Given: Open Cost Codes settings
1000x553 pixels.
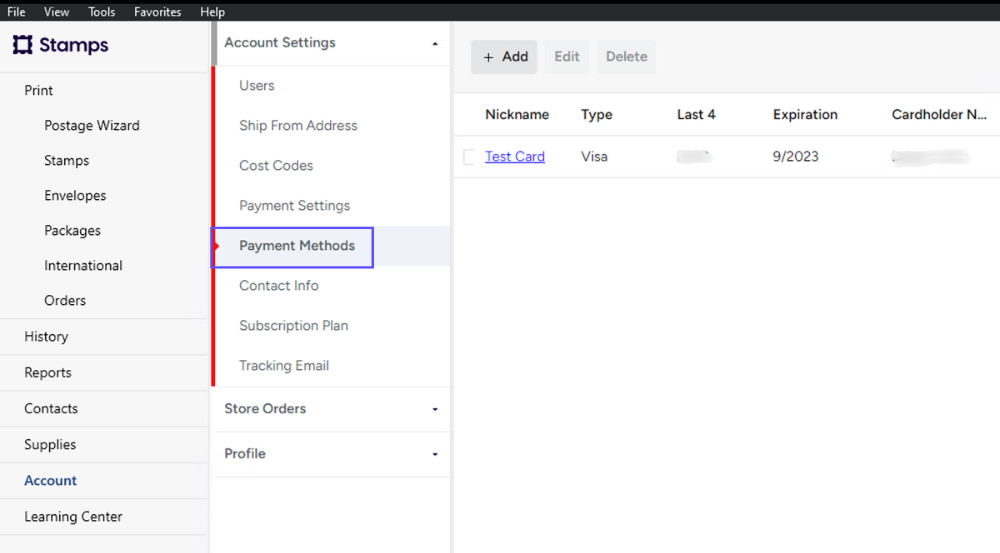Looking at the screenshot, I should (276, 166).
